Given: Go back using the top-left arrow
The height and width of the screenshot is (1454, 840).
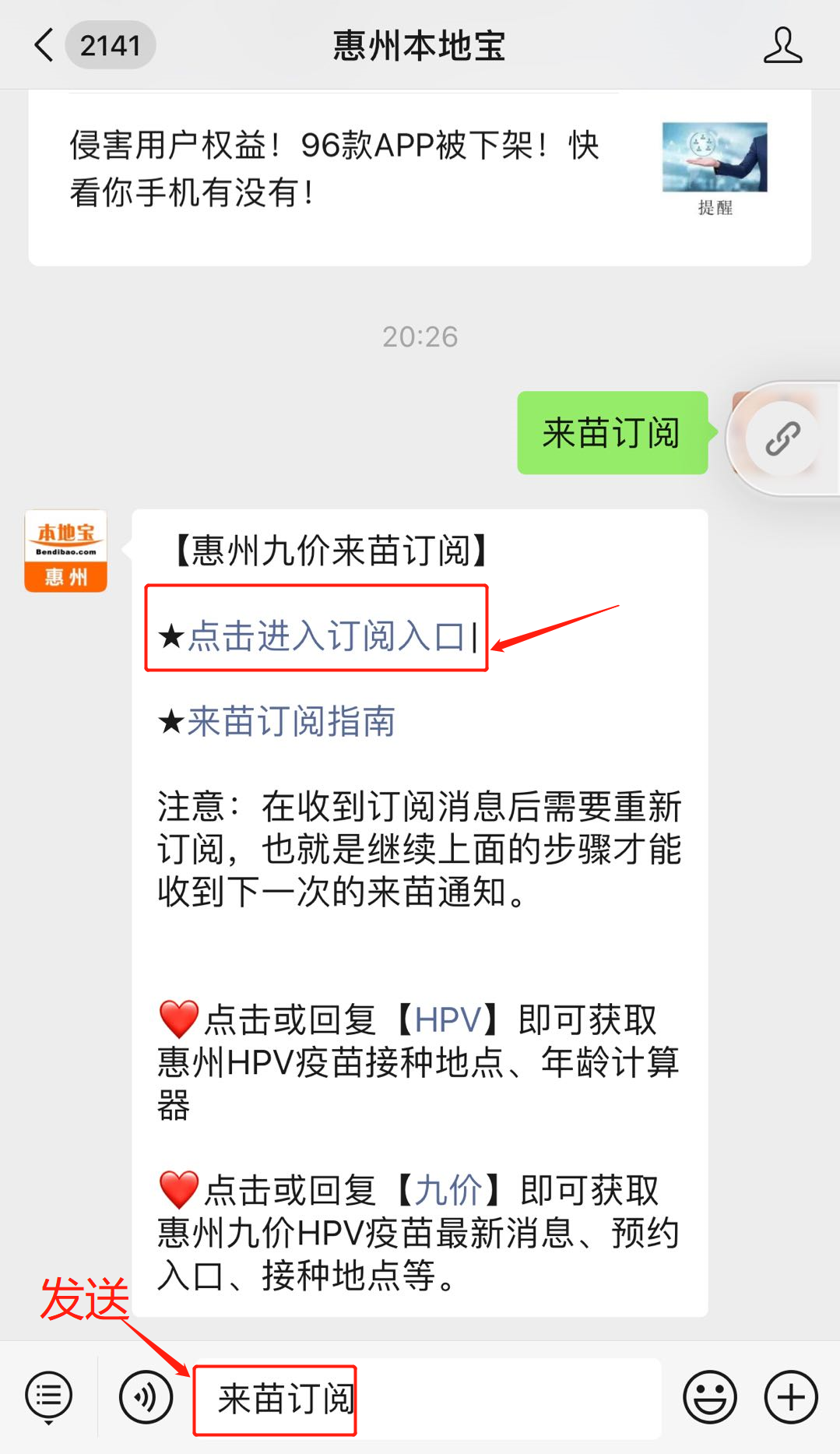Looking at the screenshot, I should (44, 45).
